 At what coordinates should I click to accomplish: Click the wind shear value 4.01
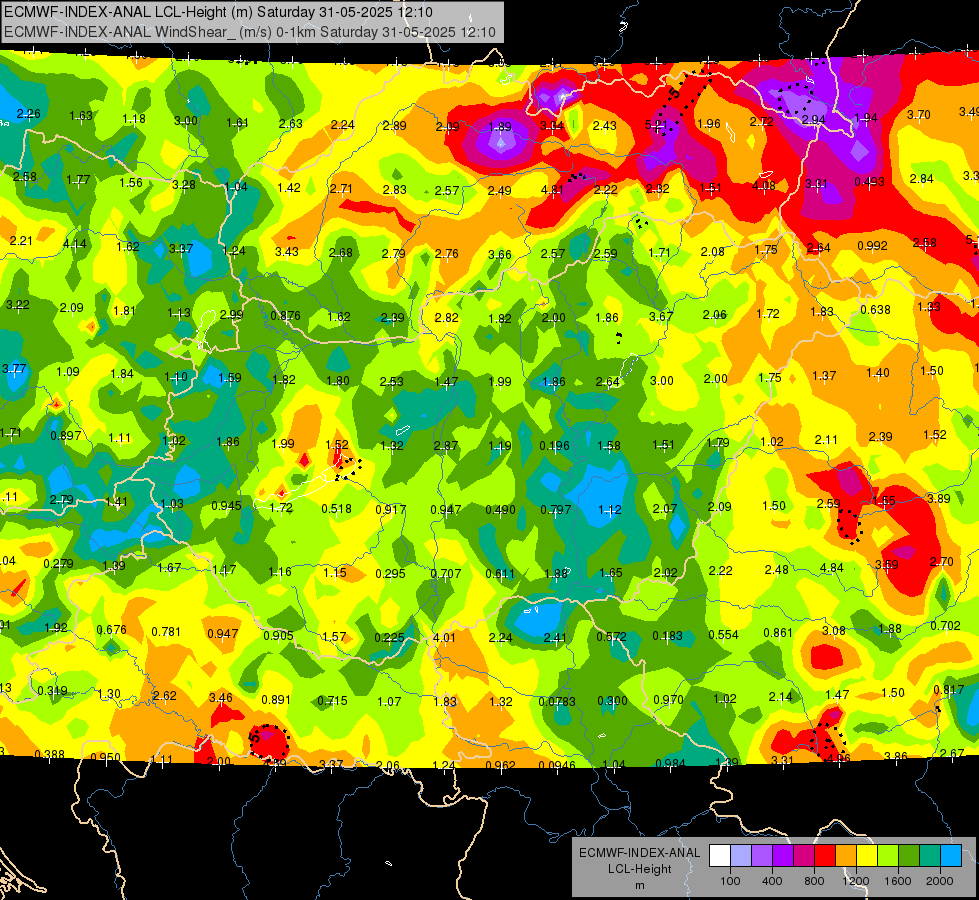(x=444, y=638)
